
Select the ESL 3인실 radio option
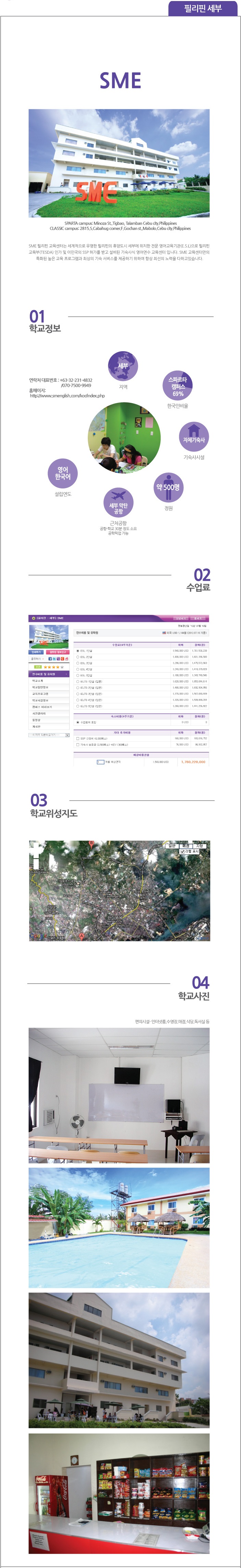point(77,663)
